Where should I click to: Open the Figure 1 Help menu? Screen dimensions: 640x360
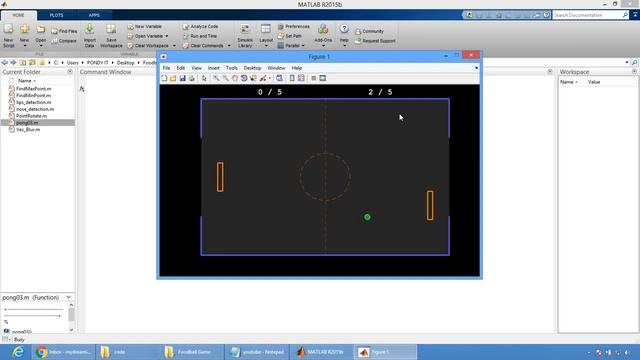297,68
